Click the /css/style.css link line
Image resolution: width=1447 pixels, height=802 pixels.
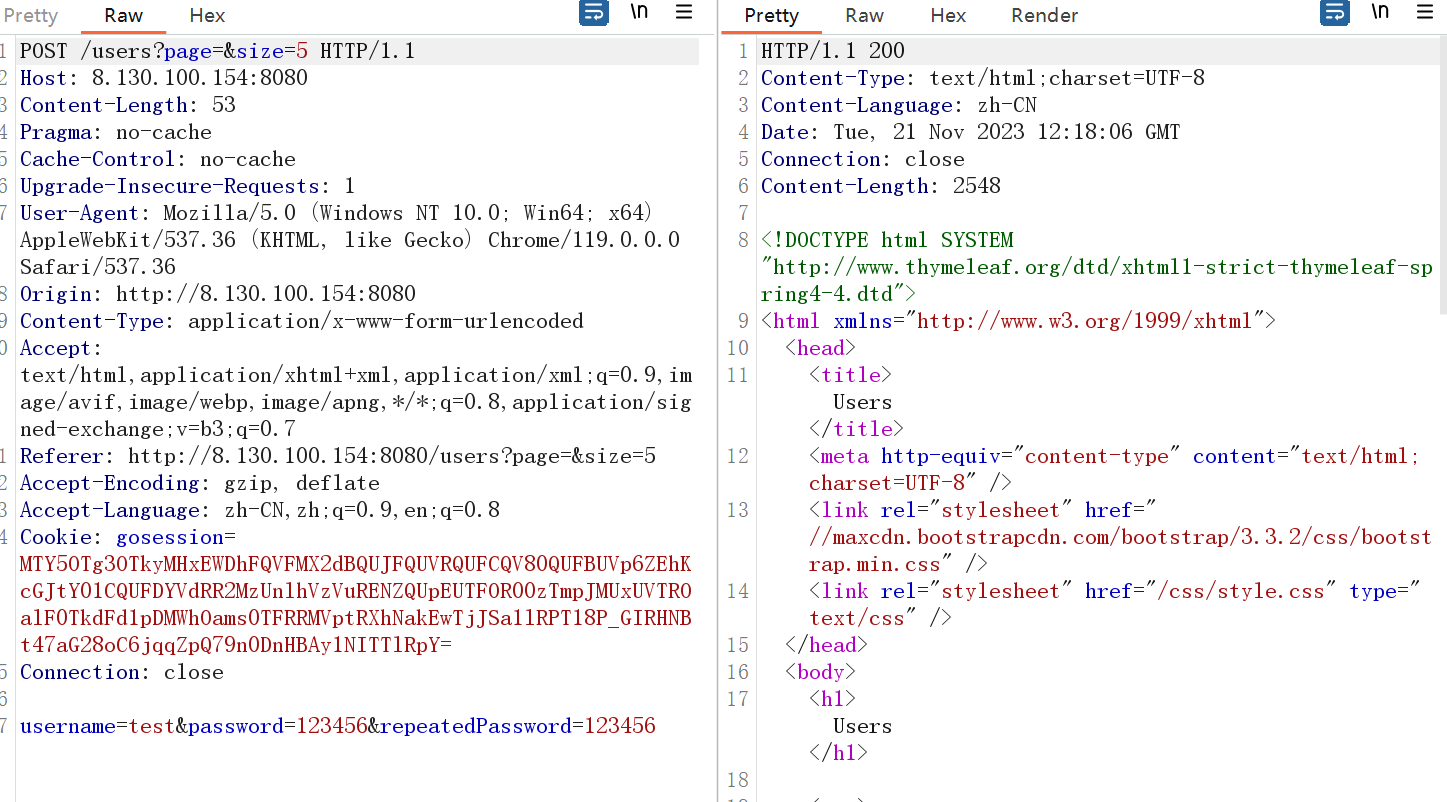coord(1115,591)
